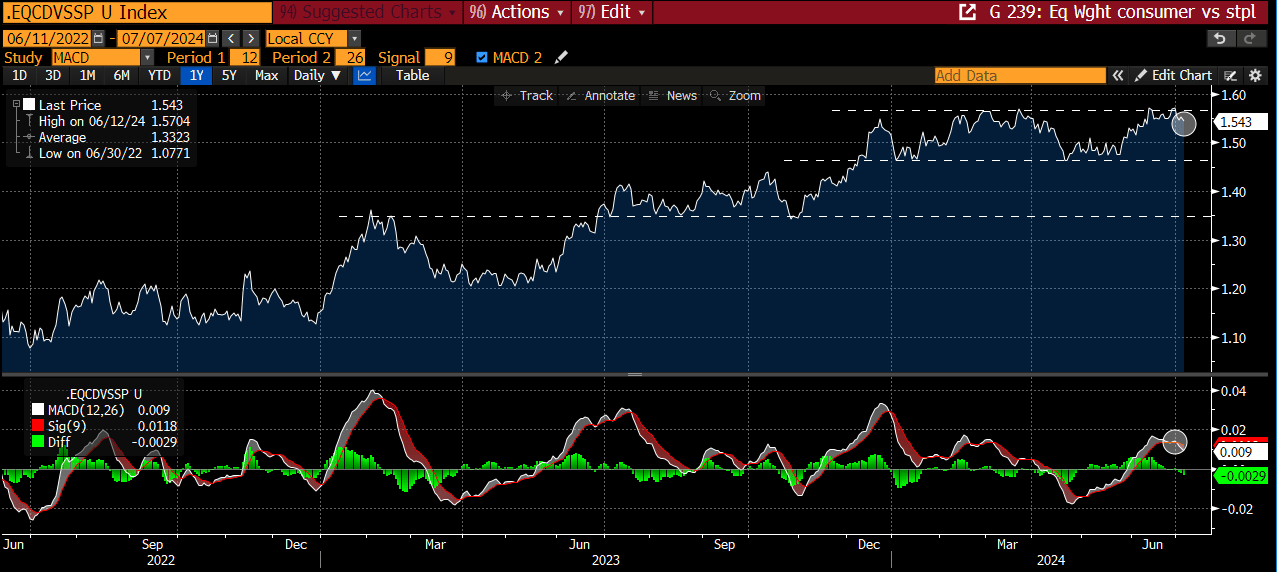Pop out chart G 239 in new window
The image size is (1277, 572).
coord(967,12)
